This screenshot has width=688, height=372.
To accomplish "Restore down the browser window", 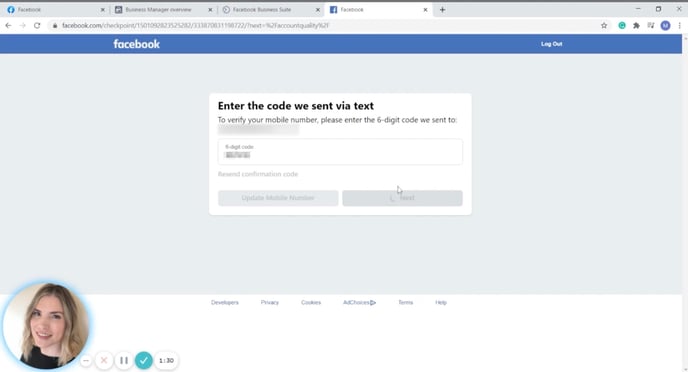I will (658, 9).
